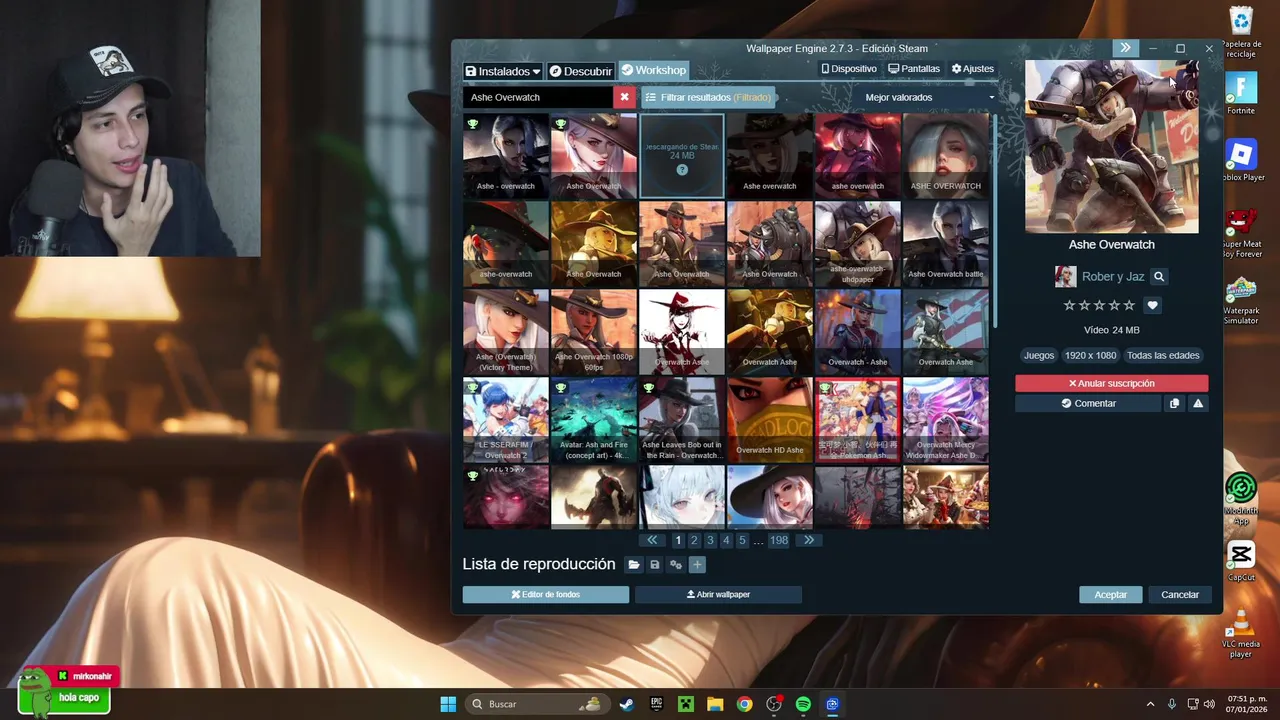Viewport: 1280px width, 720px height.
Task: Open File Explorer from taskbar
Action: [715, 704]
